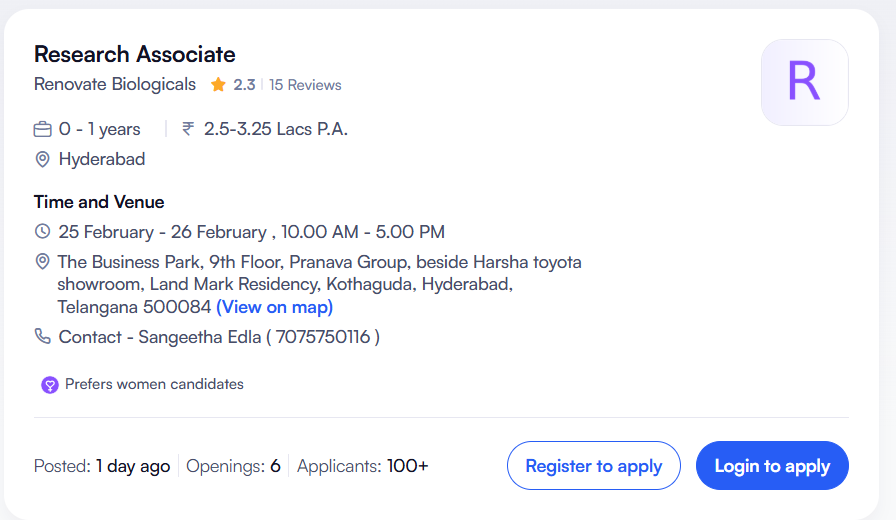Click the clock icon beside dates

[42, 232]
